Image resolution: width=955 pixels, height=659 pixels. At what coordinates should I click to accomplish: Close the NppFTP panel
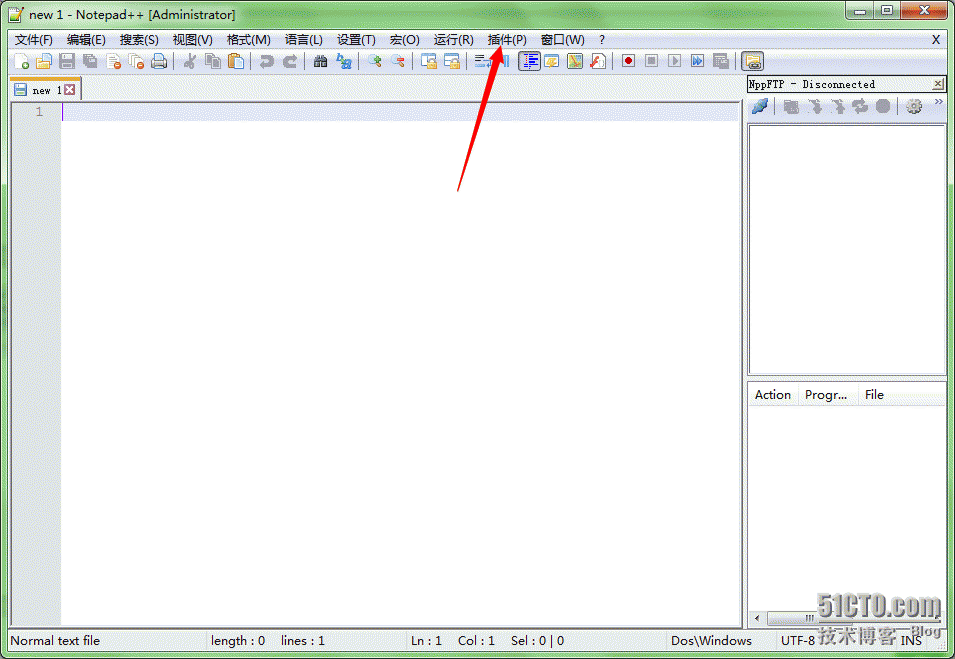click(x=938, y=84)
